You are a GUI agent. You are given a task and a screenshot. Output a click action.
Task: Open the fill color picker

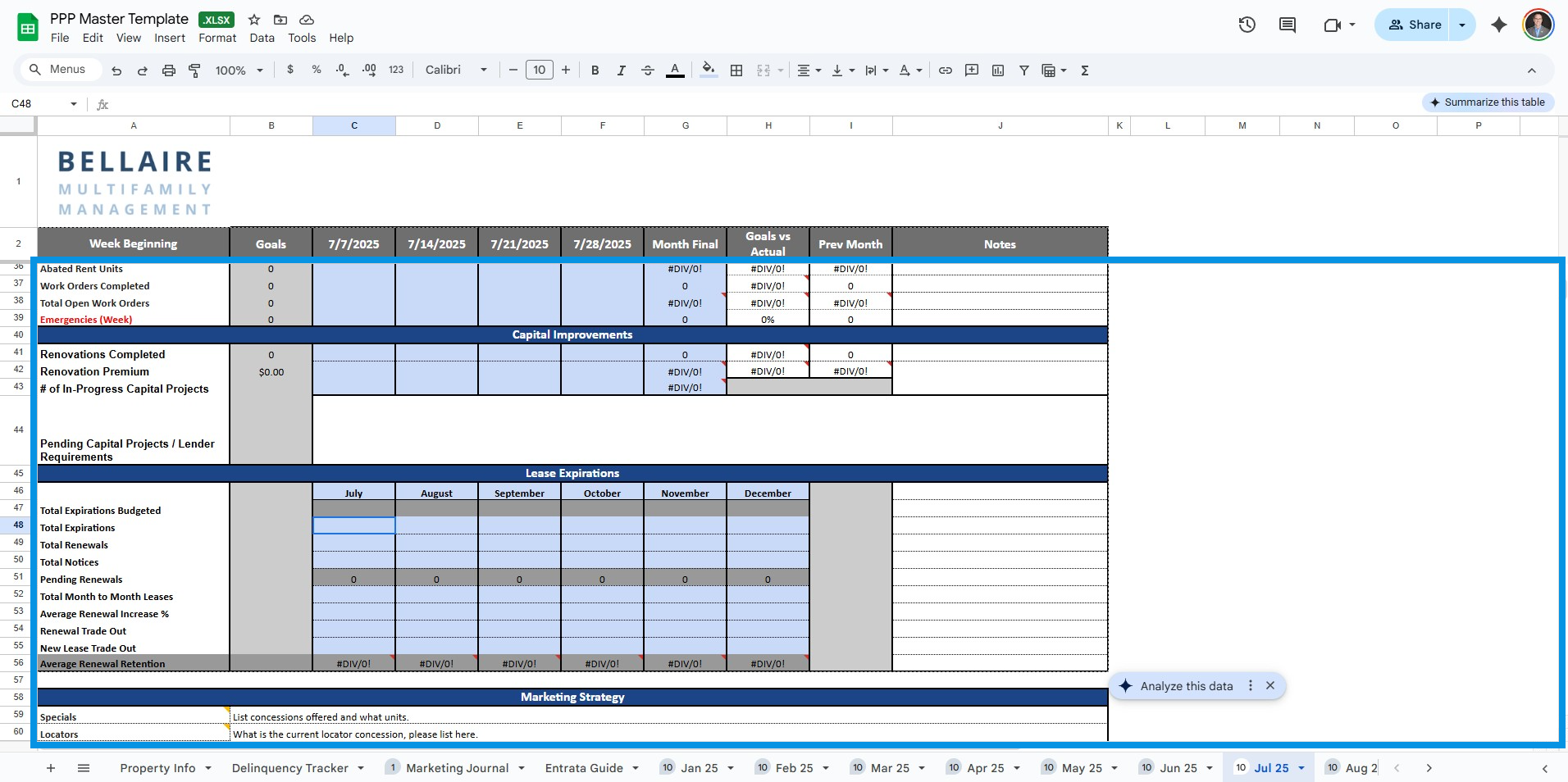[709, 70]
